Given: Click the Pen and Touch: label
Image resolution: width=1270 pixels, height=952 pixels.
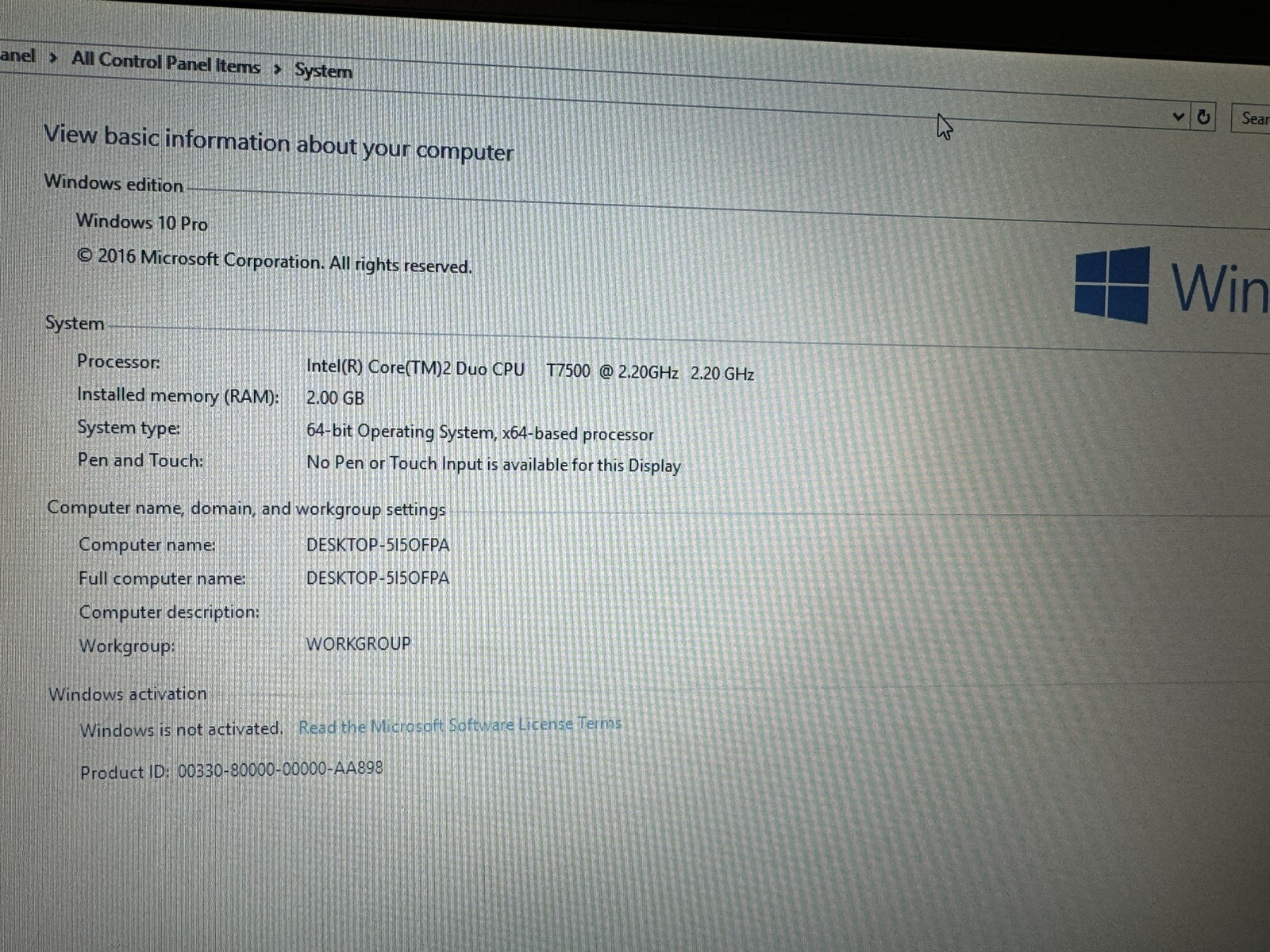Looking at the screenshot, I should 140,460.
